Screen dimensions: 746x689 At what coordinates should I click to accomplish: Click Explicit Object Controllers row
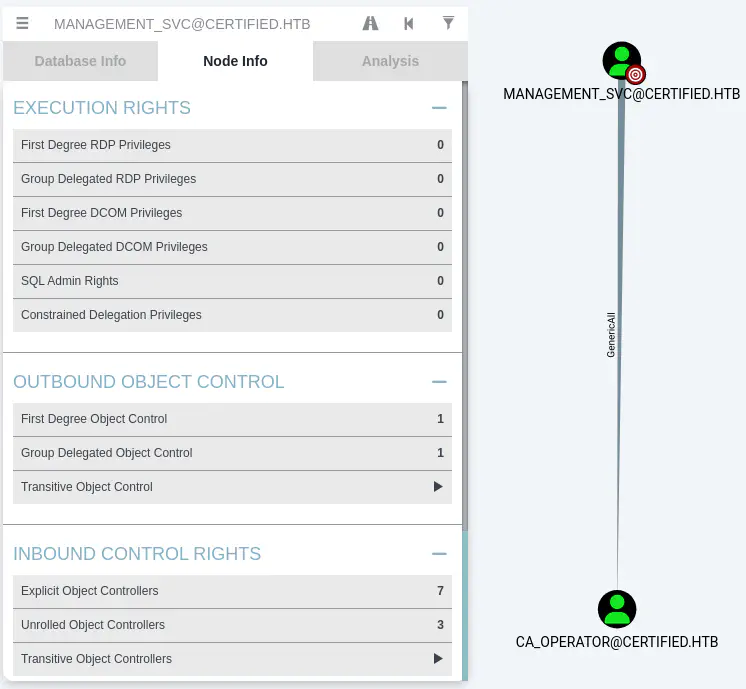[x=232, y=591]
